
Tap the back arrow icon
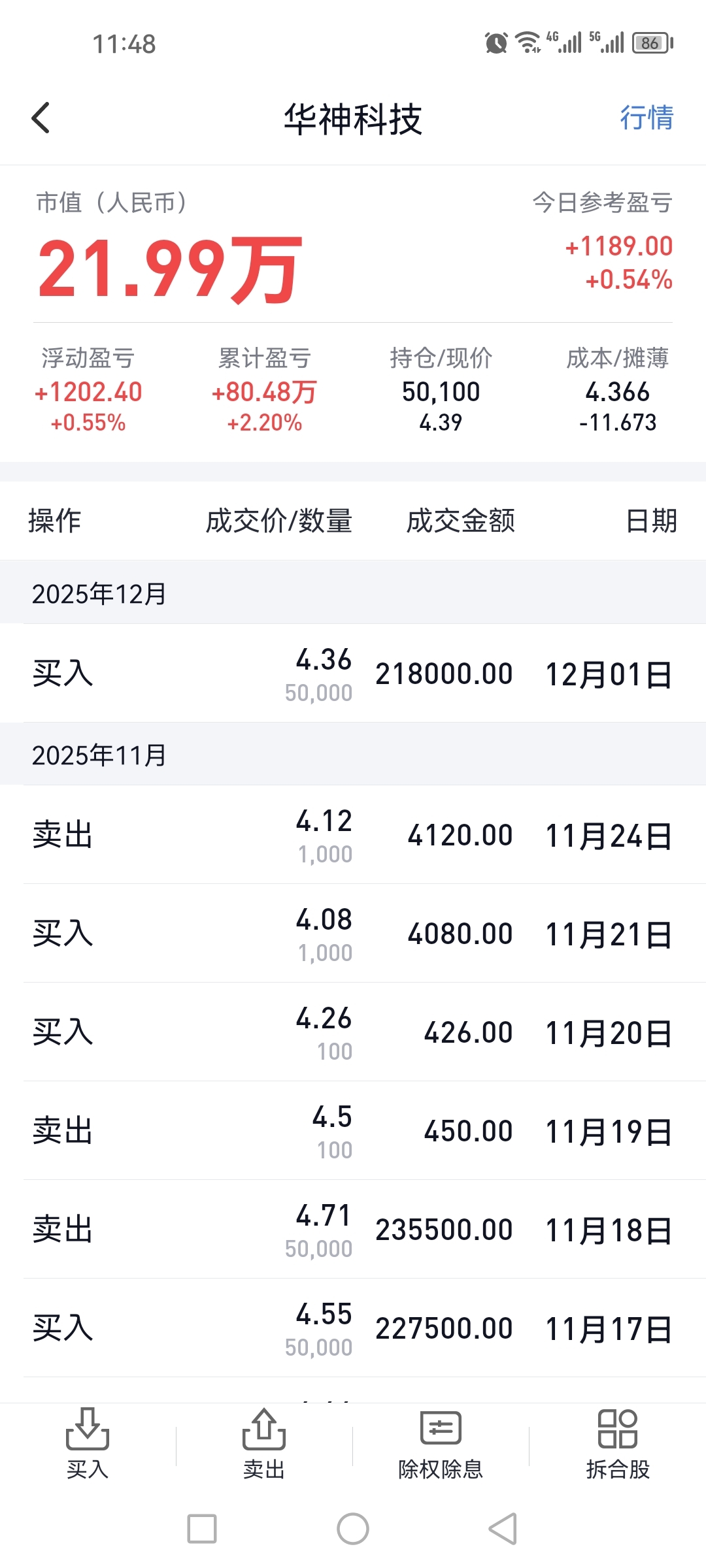(x=41, y=118)
